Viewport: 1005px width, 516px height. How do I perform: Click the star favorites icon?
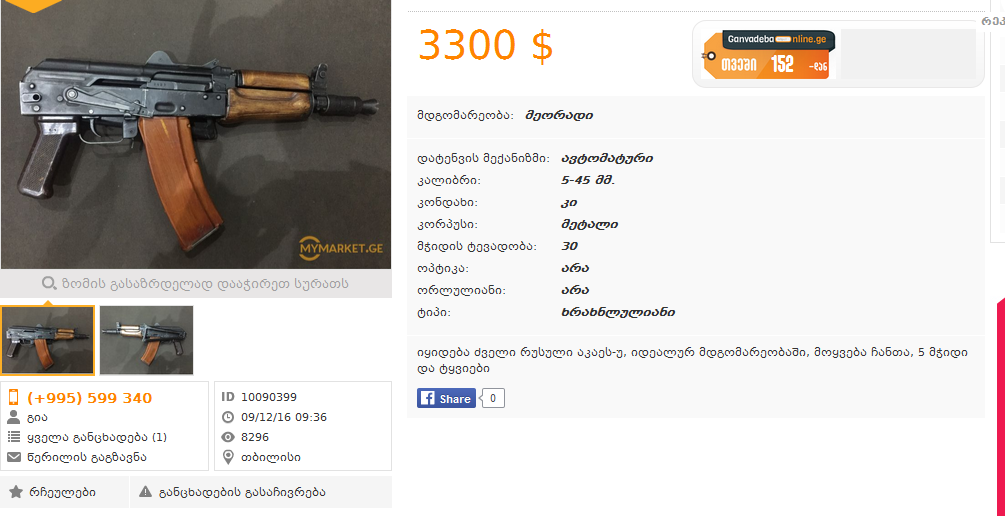click(x=16, y=492)
